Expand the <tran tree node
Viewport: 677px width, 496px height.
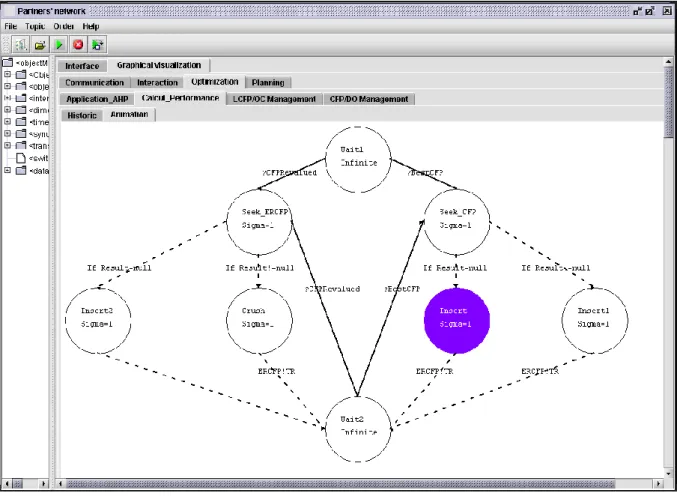pos(7,145)
